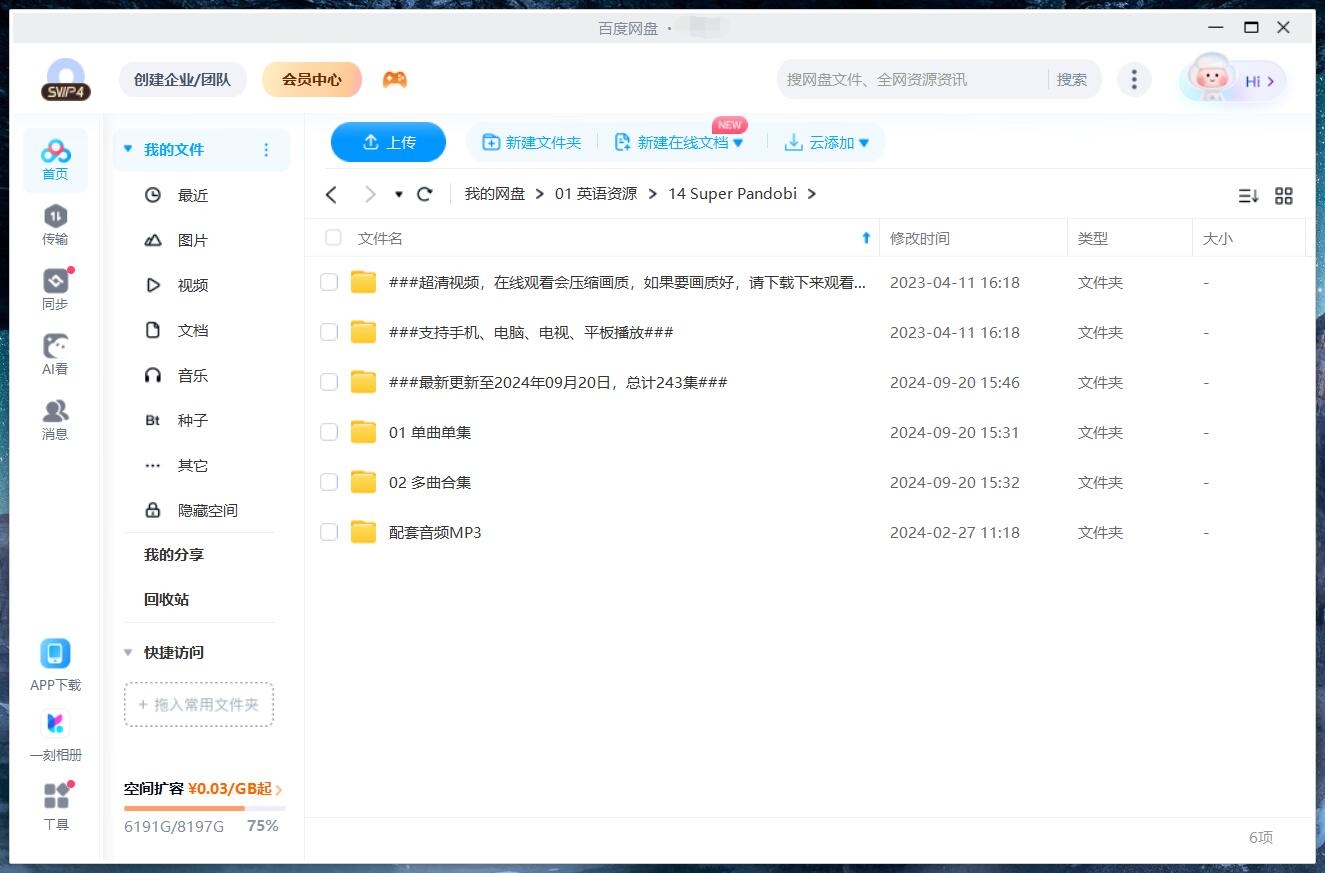Click the 上传 upload button
Screen dimensions: 1325x873
(x=388, y=142)
